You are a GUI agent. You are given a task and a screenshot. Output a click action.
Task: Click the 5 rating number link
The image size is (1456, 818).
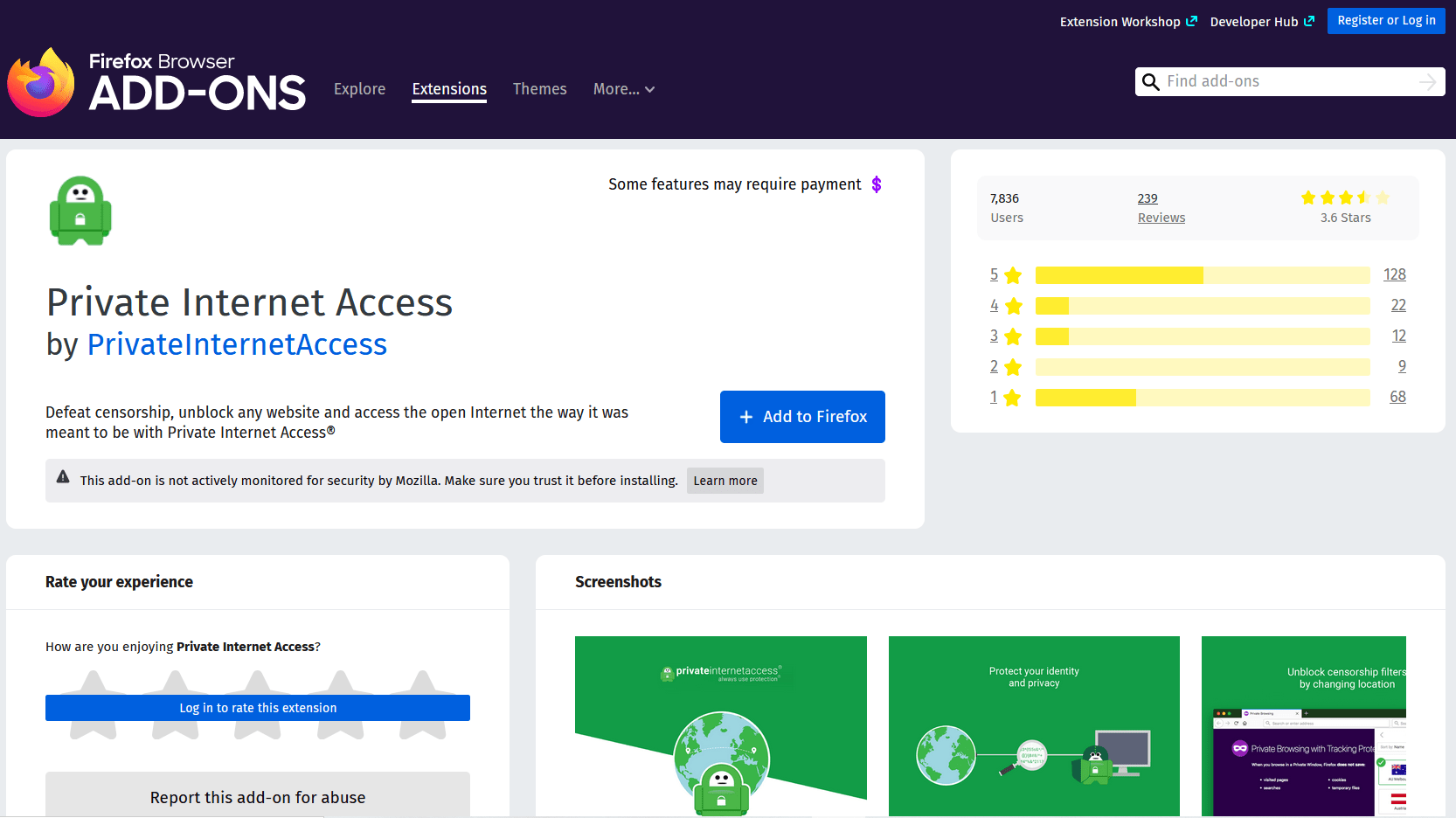click(x=994, y=274)
